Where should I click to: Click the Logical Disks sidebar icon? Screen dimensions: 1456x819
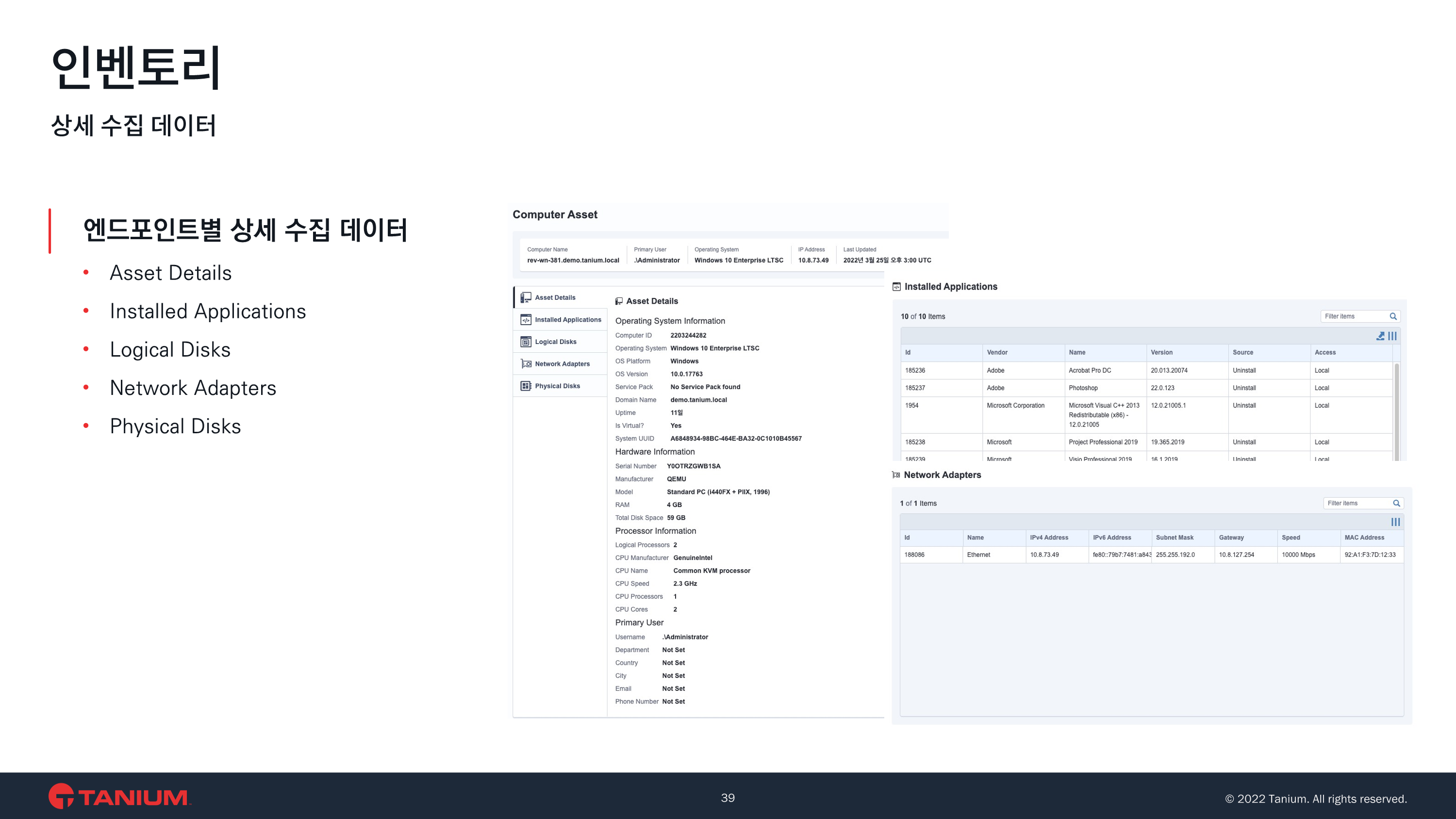pos(526,342)
